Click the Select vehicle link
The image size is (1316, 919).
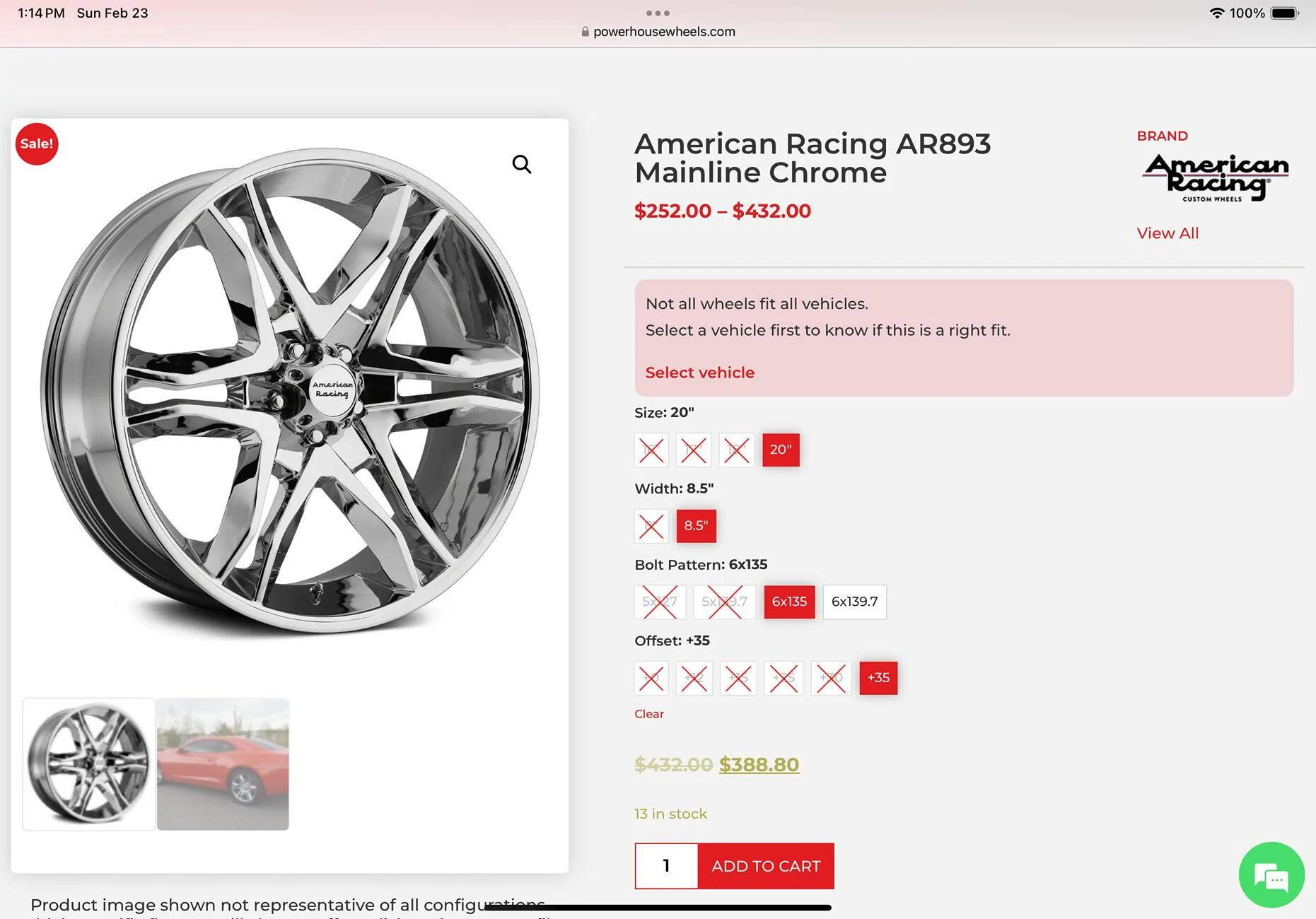coord(700,373)
